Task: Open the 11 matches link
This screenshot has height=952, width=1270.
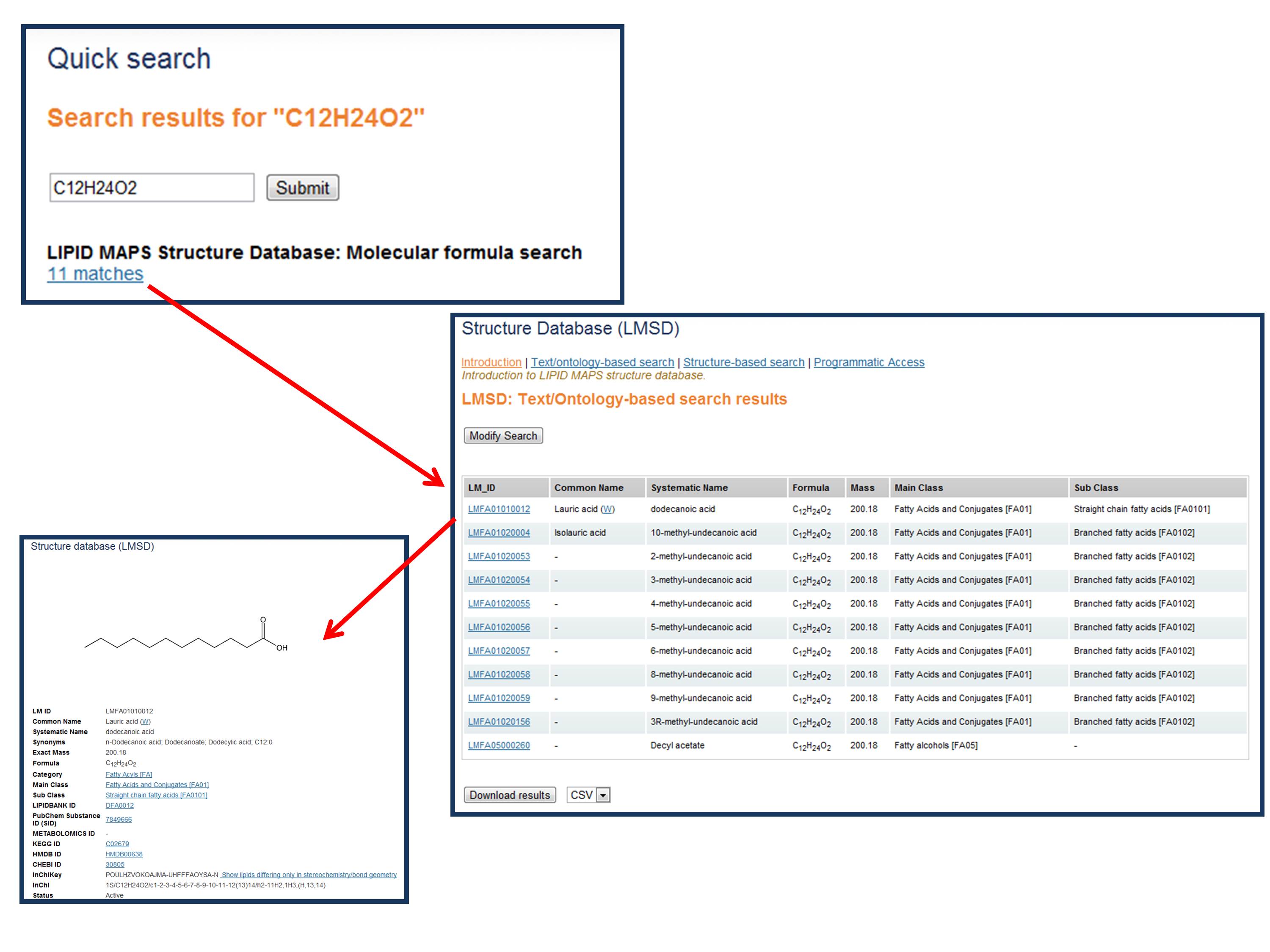Action: [x=95, y=274]
